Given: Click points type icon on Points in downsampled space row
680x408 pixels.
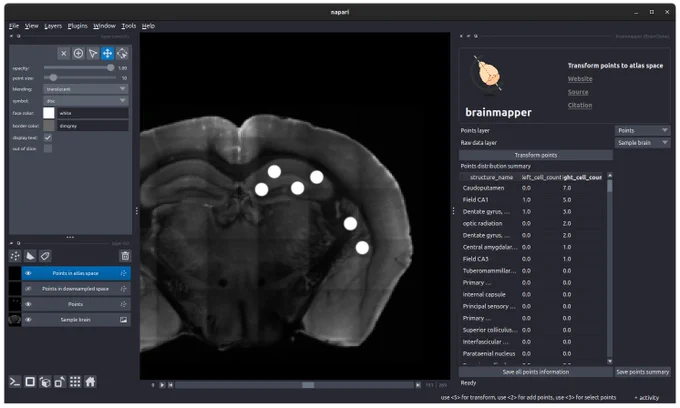Looking at the screenshot, I should pyautogui.click(x=123, y=289).
